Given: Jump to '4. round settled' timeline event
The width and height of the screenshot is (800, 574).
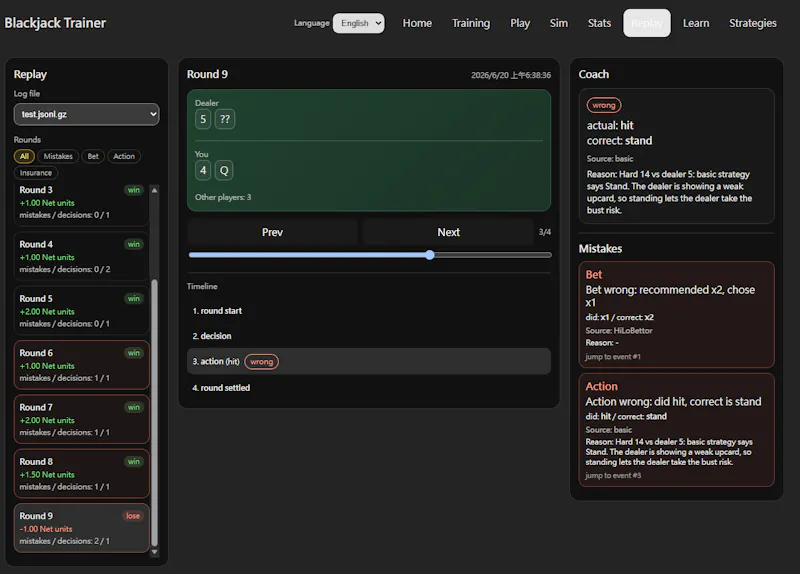Looking at the screenshot, I should pos(369,388).
